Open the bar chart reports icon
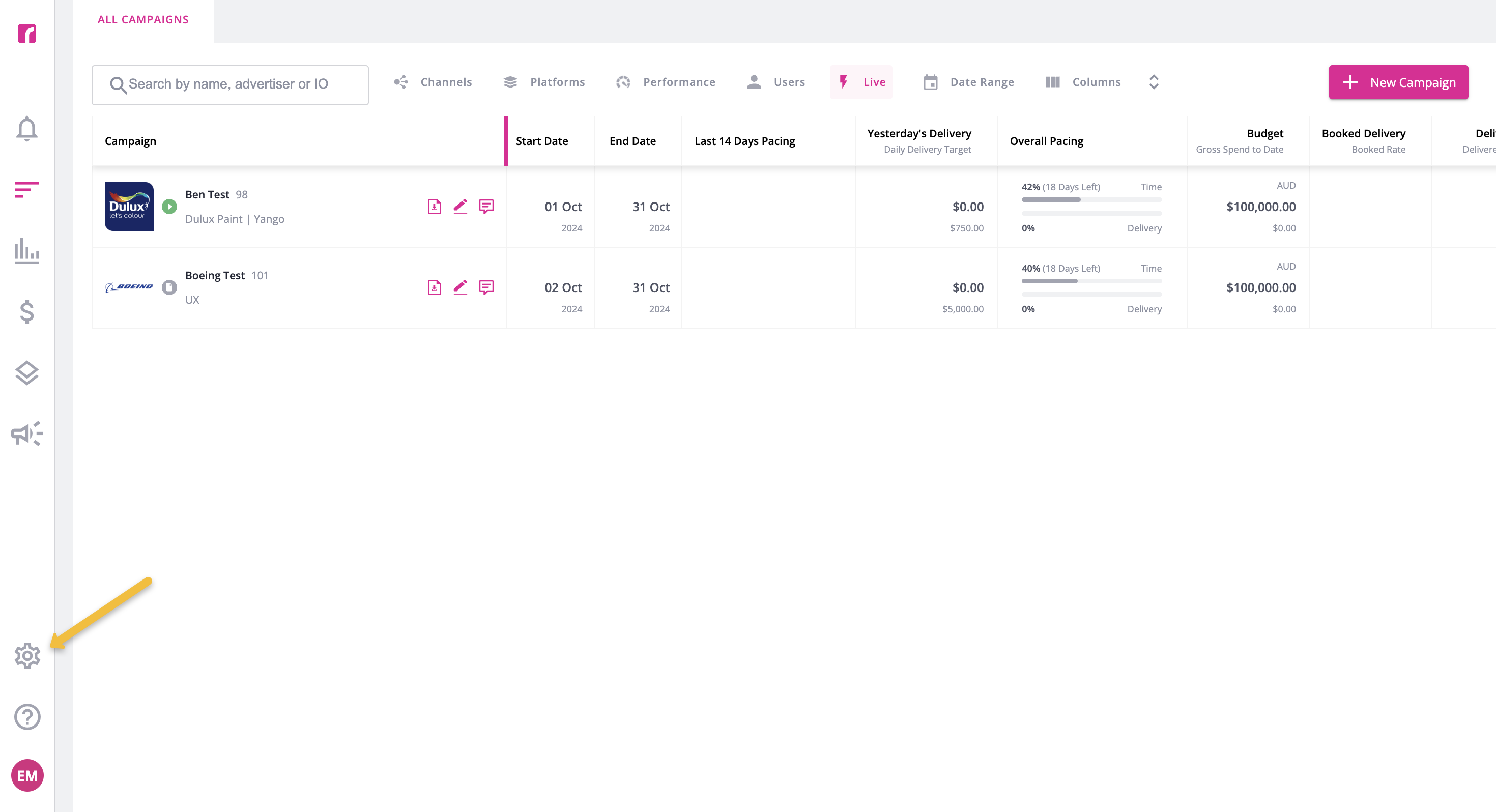This screenshot has height=812, width=1496. (x=26, y=250)
